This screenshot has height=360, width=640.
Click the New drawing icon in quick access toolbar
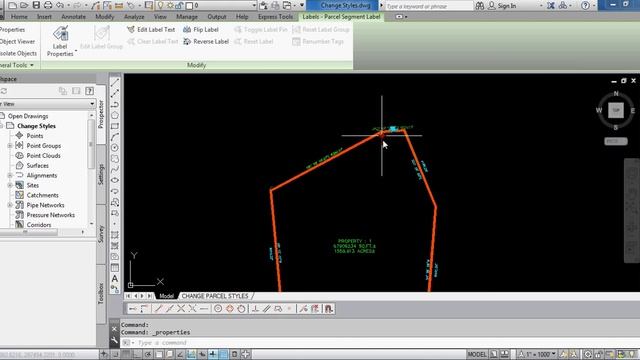[13, 5]
